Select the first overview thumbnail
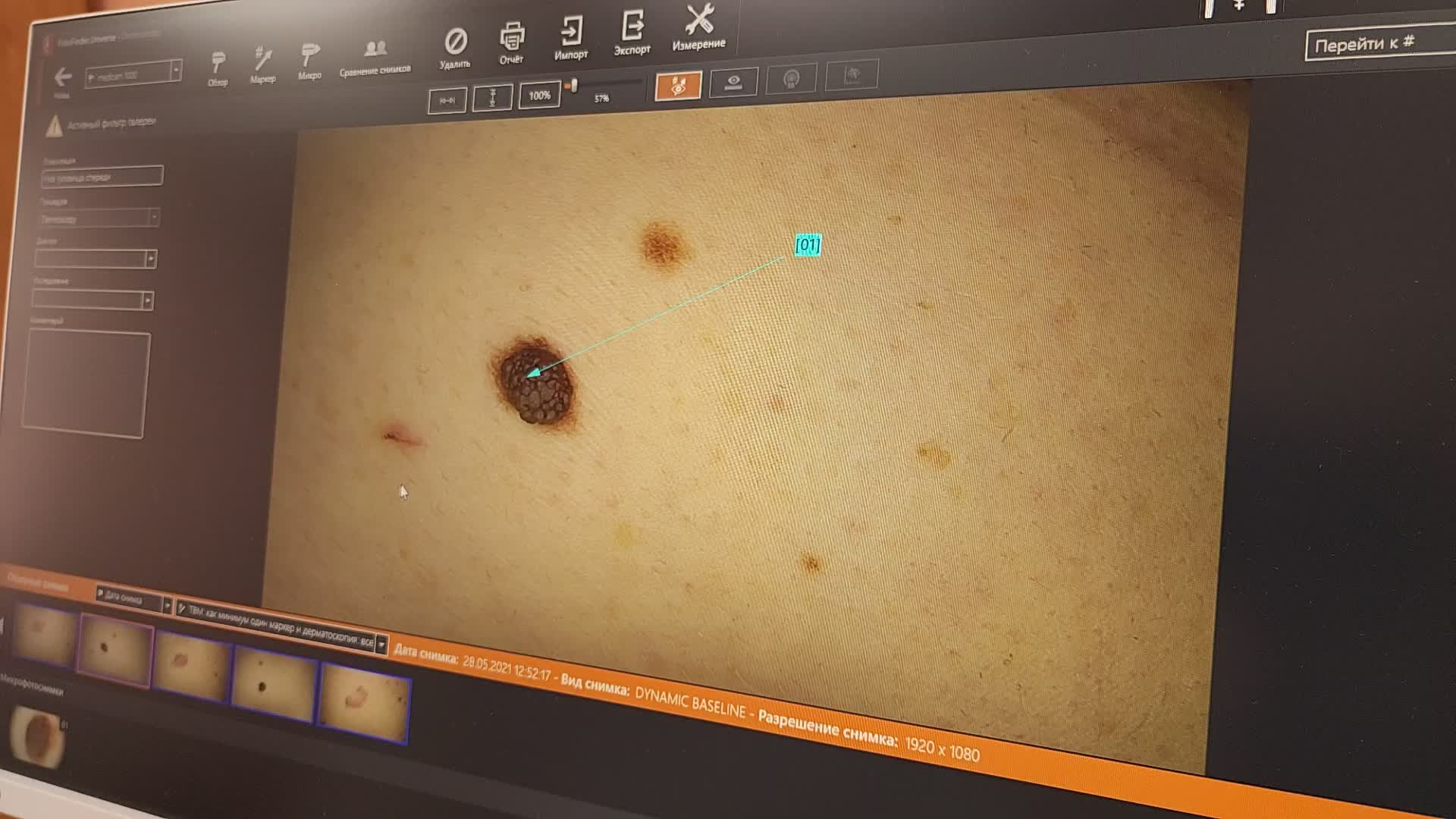The height and width of the screenshot is (819, 1456). coord(45,634)
